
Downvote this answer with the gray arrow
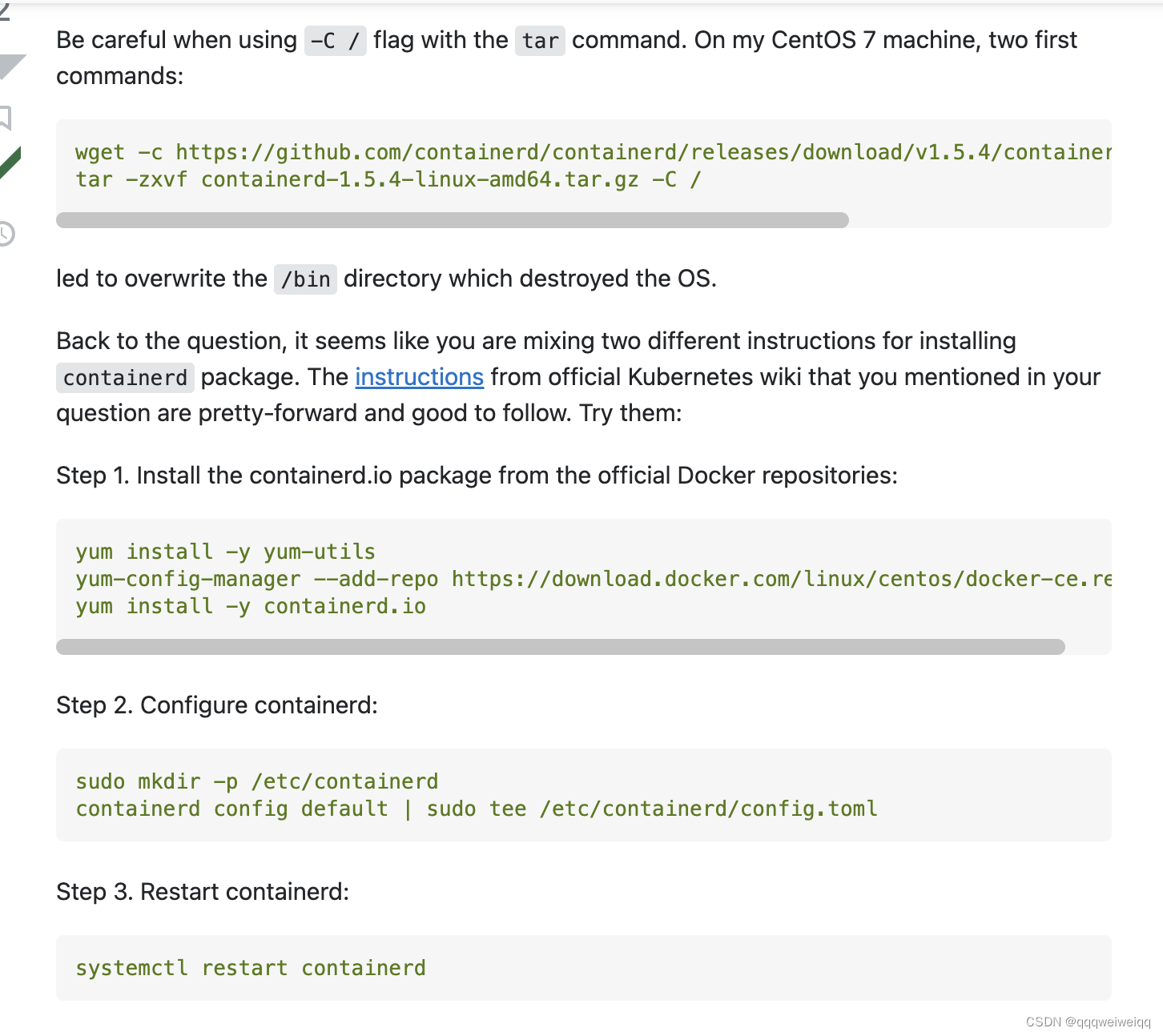tap(10, 65)
